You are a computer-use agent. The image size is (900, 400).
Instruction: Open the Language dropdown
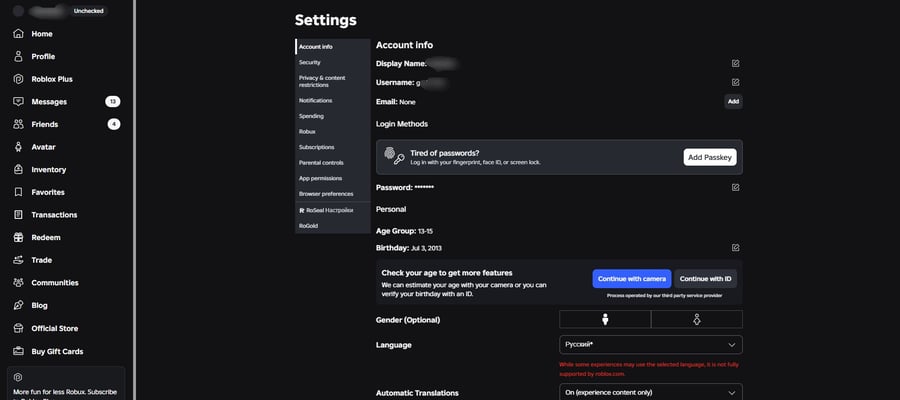[651, 345]
